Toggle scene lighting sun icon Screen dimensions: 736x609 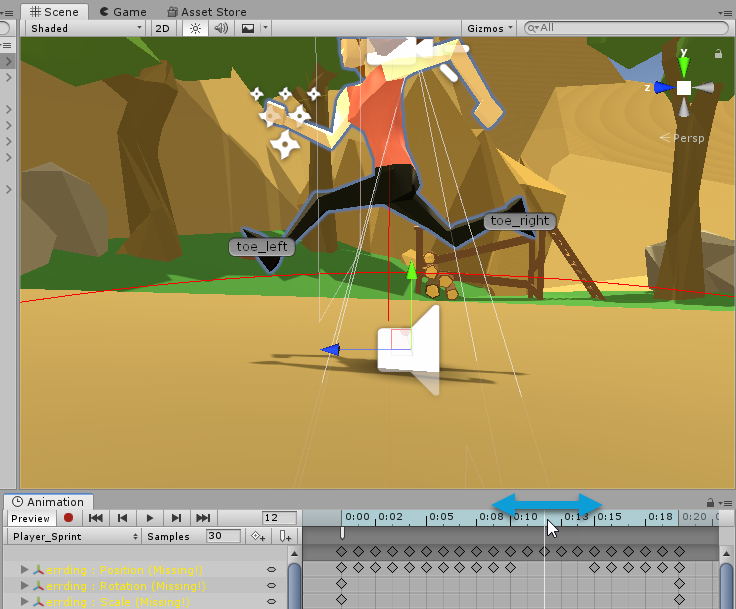click(195, 28)
